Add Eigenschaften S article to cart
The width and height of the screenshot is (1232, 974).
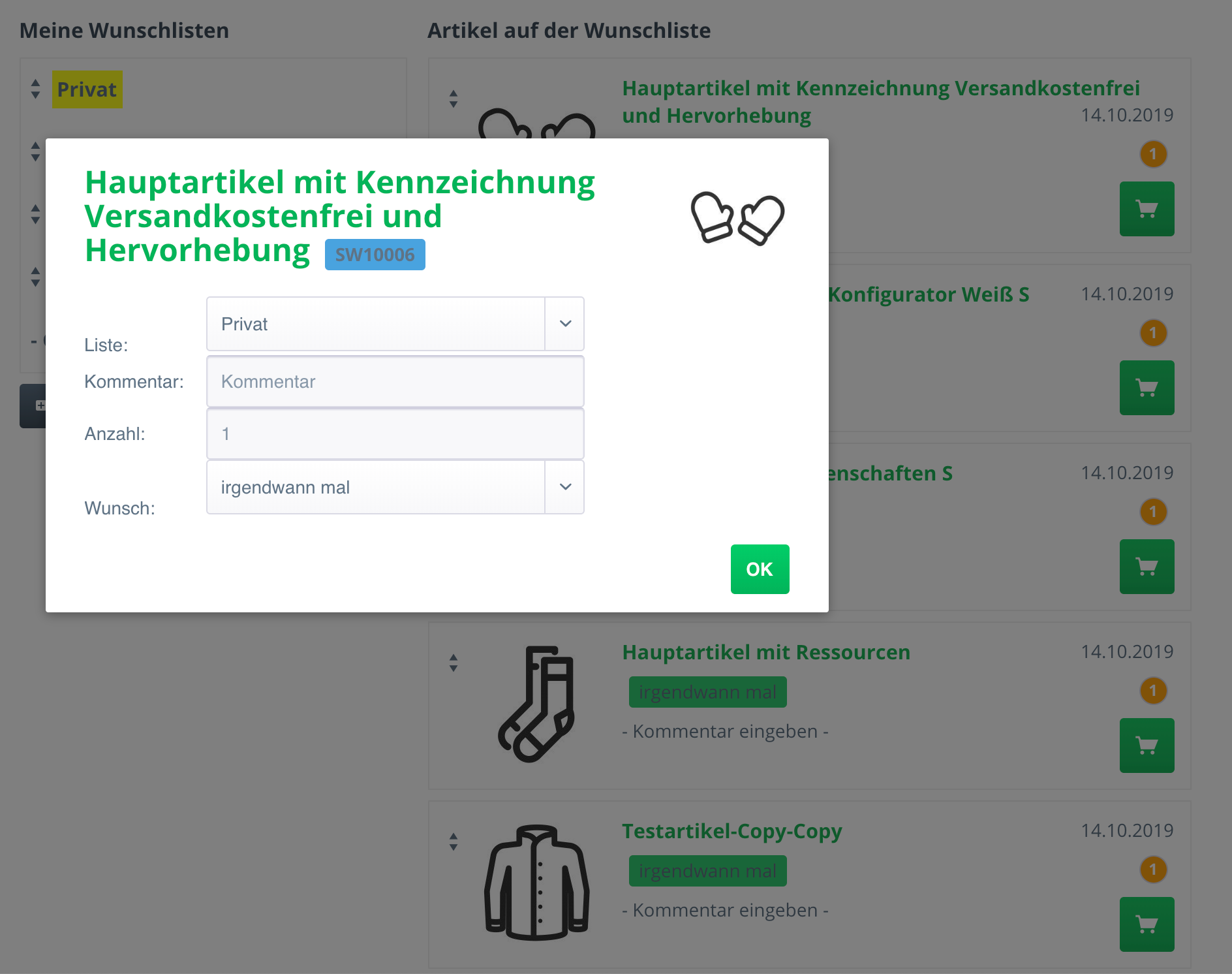pyautogui.click(x=1147, y=567)
